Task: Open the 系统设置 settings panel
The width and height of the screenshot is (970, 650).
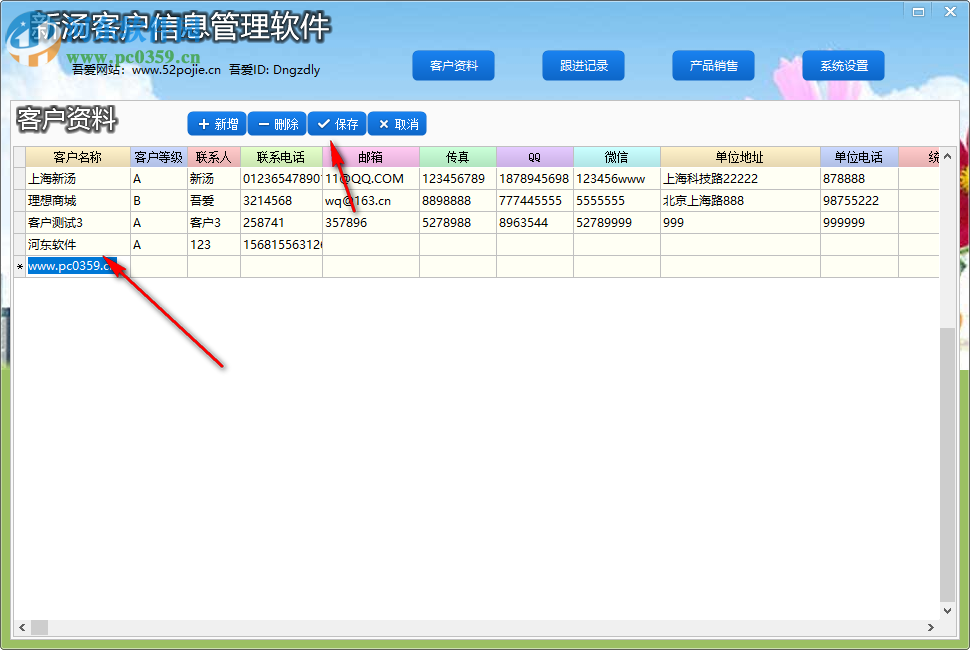Action: [x=843, y=65]
